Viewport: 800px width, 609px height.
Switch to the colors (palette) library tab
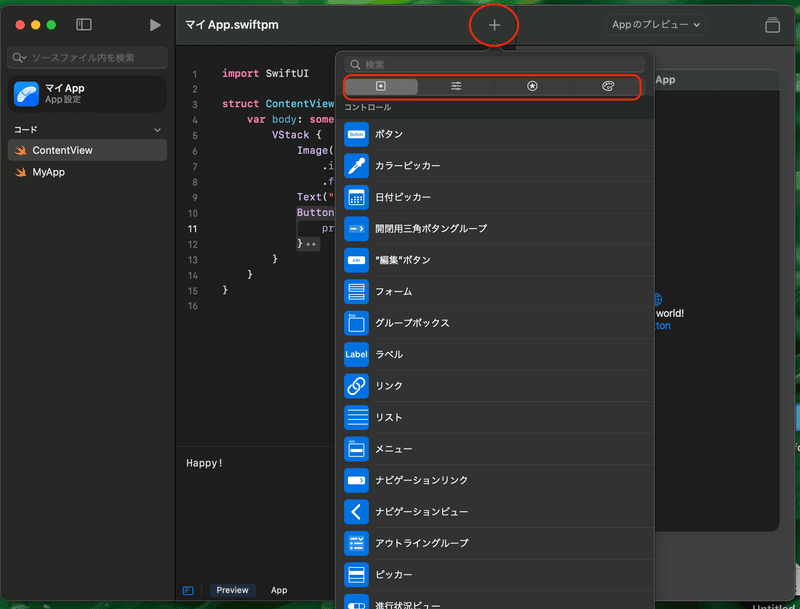pyautogui.click(x=608, y=86)
